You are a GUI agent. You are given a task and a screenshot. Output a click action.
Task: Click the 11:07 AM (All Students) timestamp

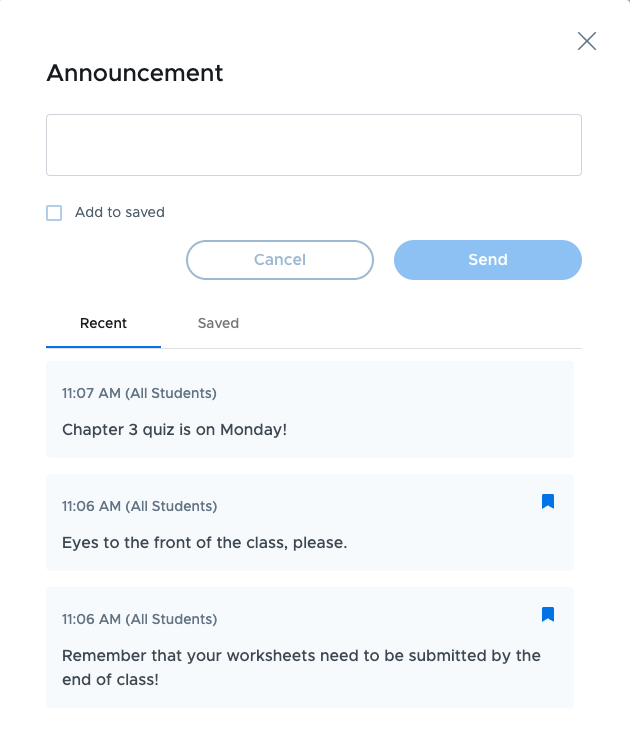coord(139,393)
